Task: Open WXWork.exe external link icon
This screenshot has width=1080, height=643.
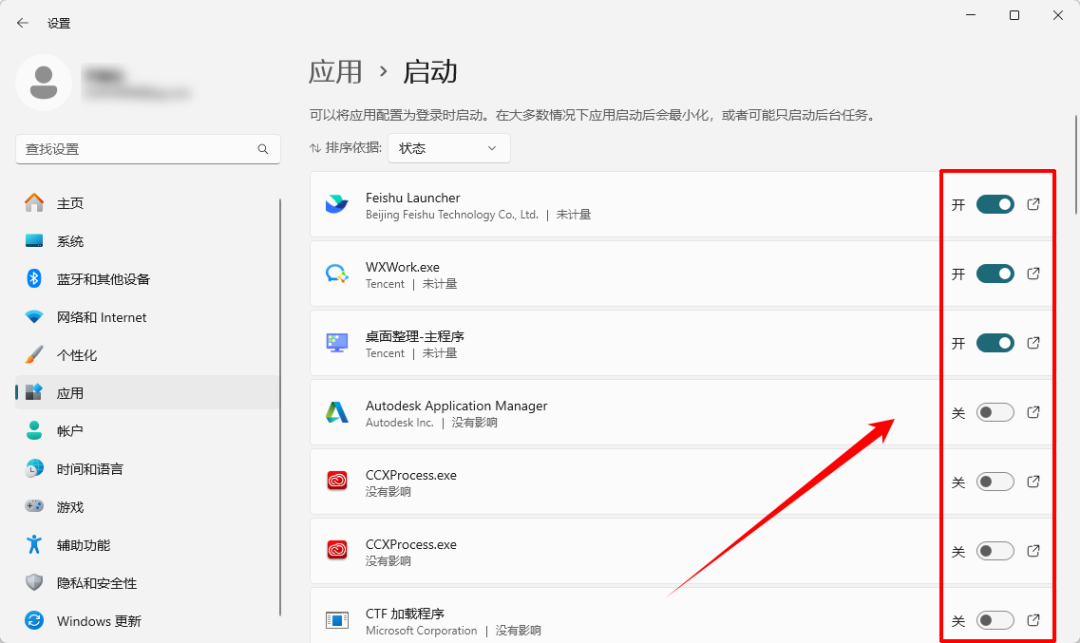Action: click(x=1033, y=274)
